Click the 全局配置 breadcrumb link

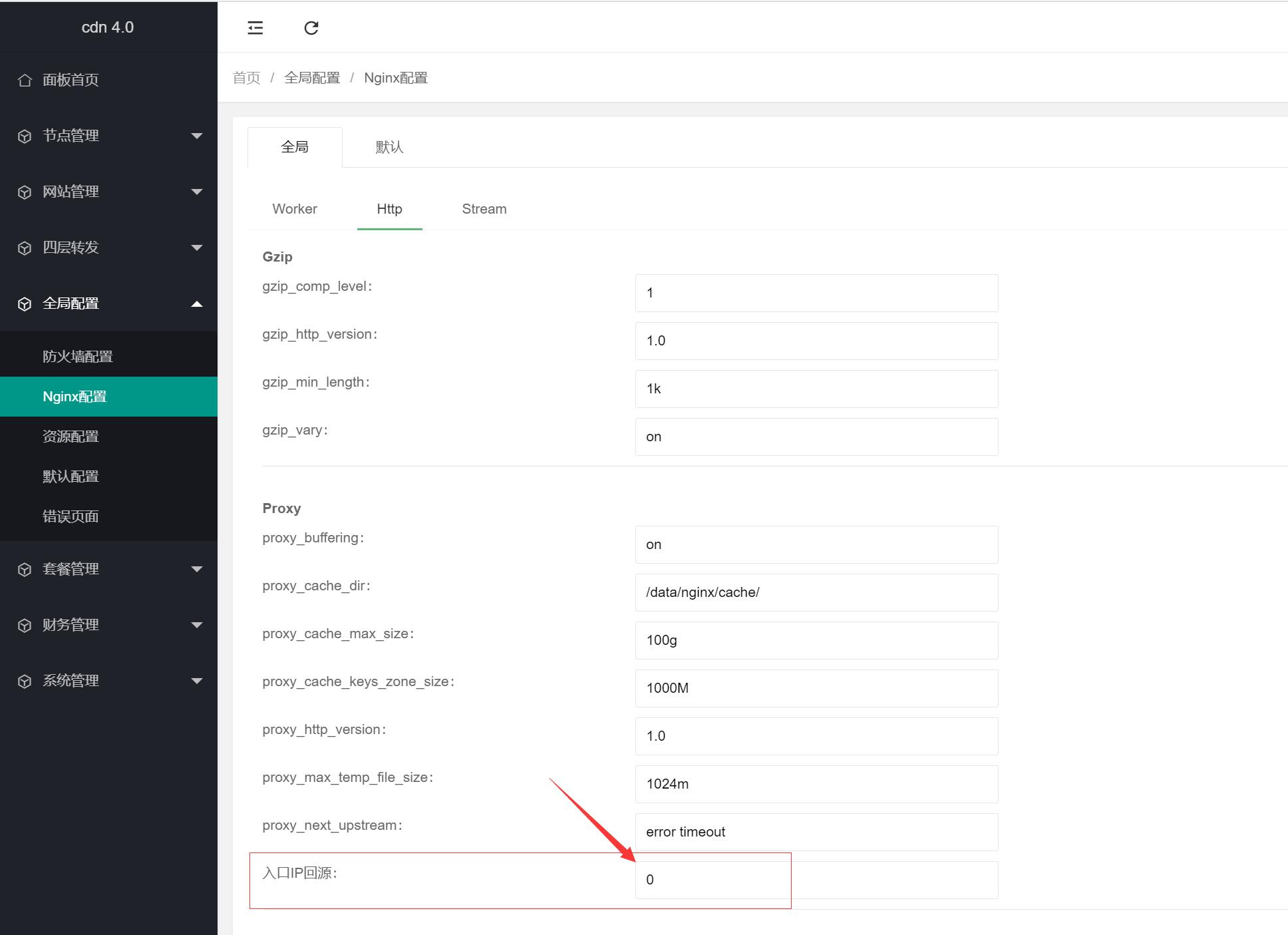311,78
